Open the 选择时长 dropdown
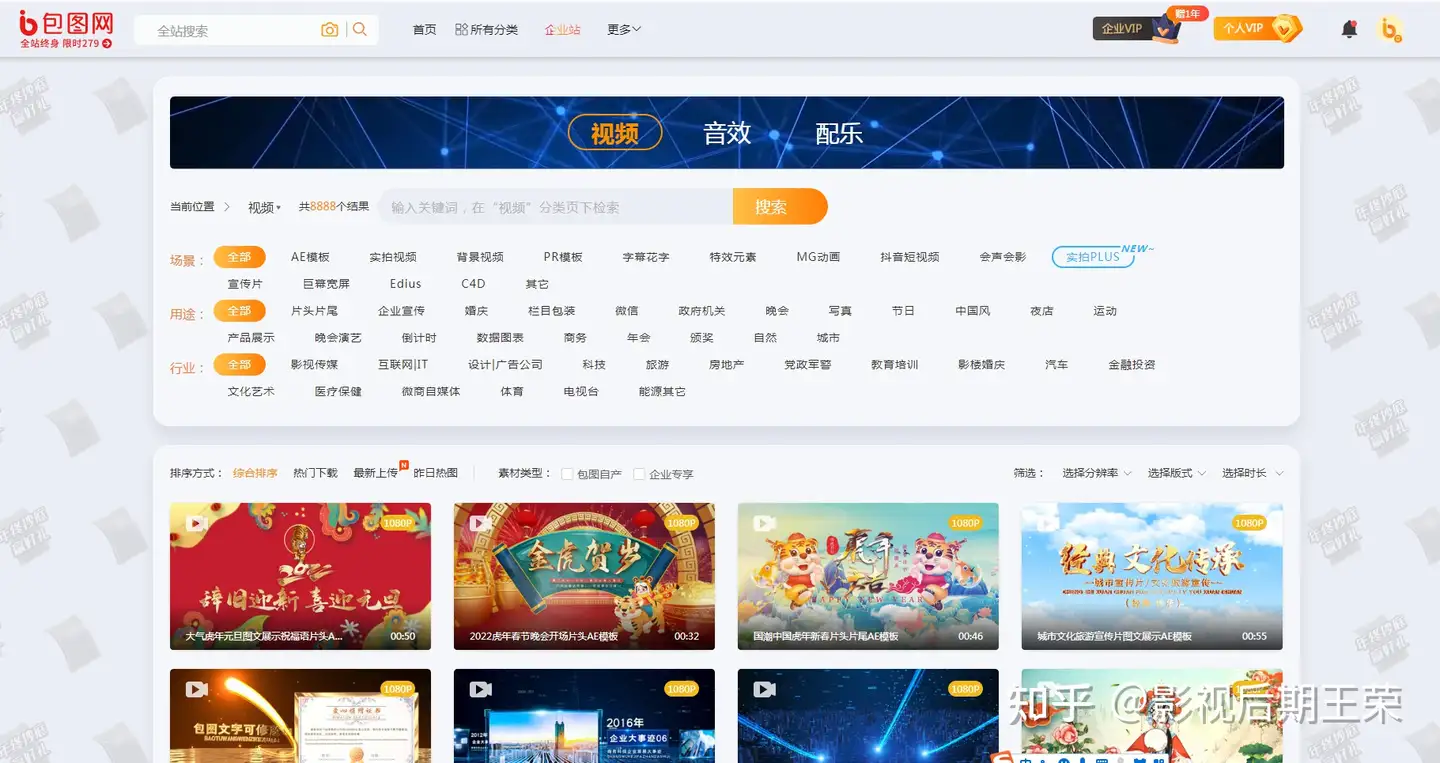The image size is (1440, 763). pos(1252,473)
